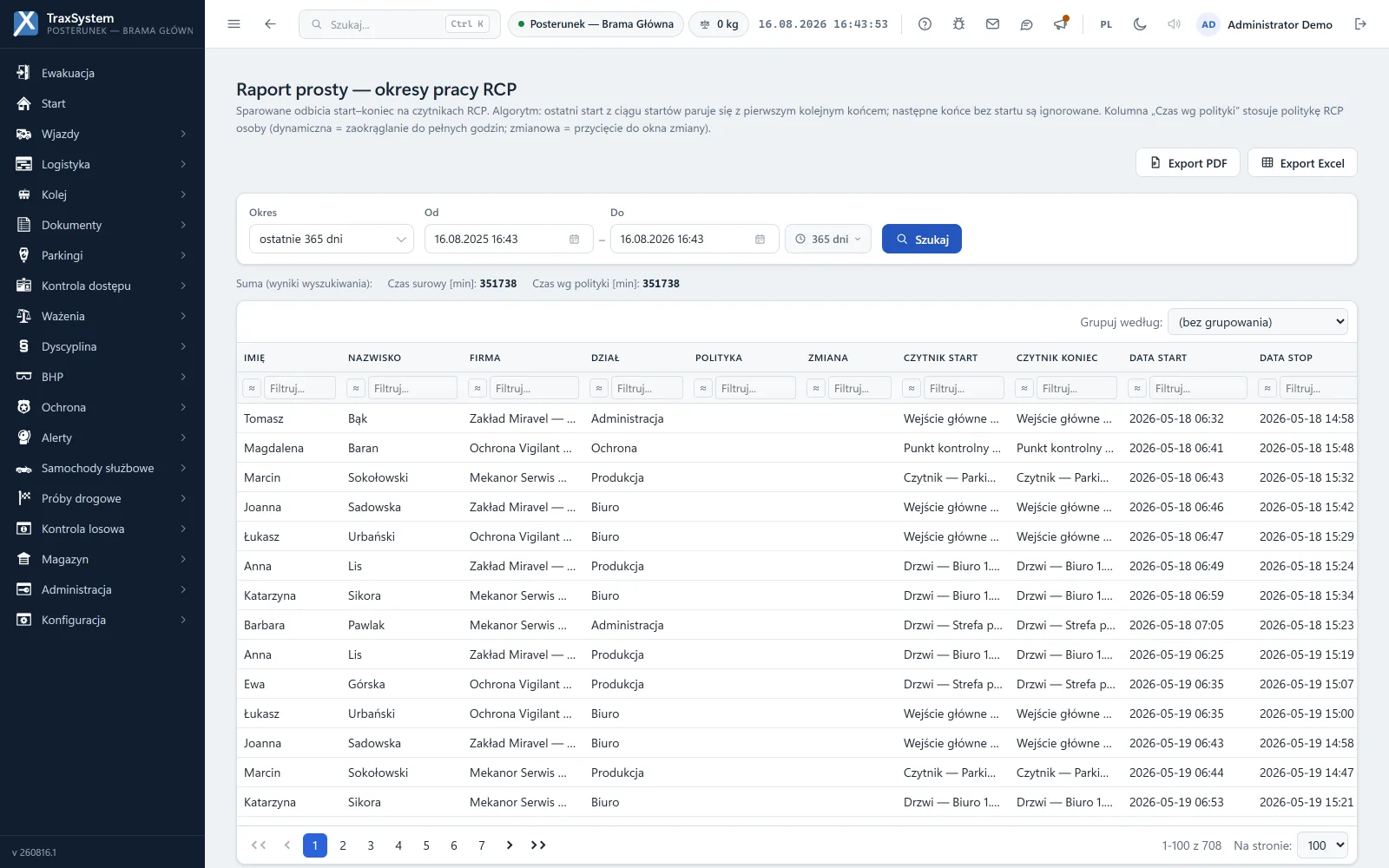Go to page 3 in pagination
Image resolution: width=1389 pixels, height=868 pixels.
(371, 845)
